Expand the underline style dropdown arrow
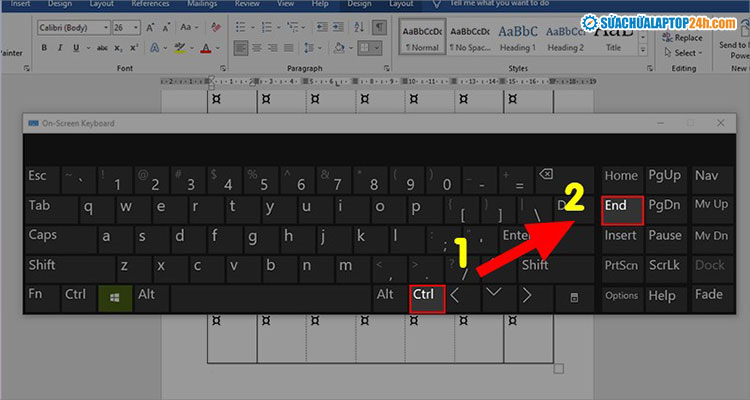The image size is (750, 400). [x=88, y=48]
